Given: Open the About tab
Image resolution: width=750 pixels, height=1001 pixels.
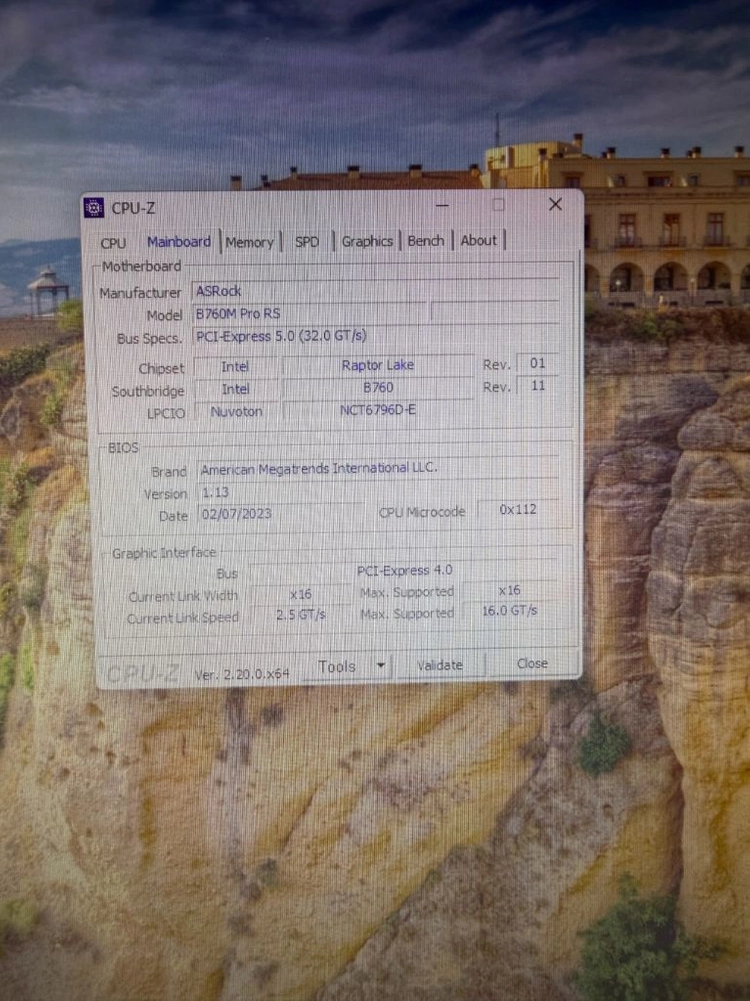Looking at the screenshot, I should 479,240.
